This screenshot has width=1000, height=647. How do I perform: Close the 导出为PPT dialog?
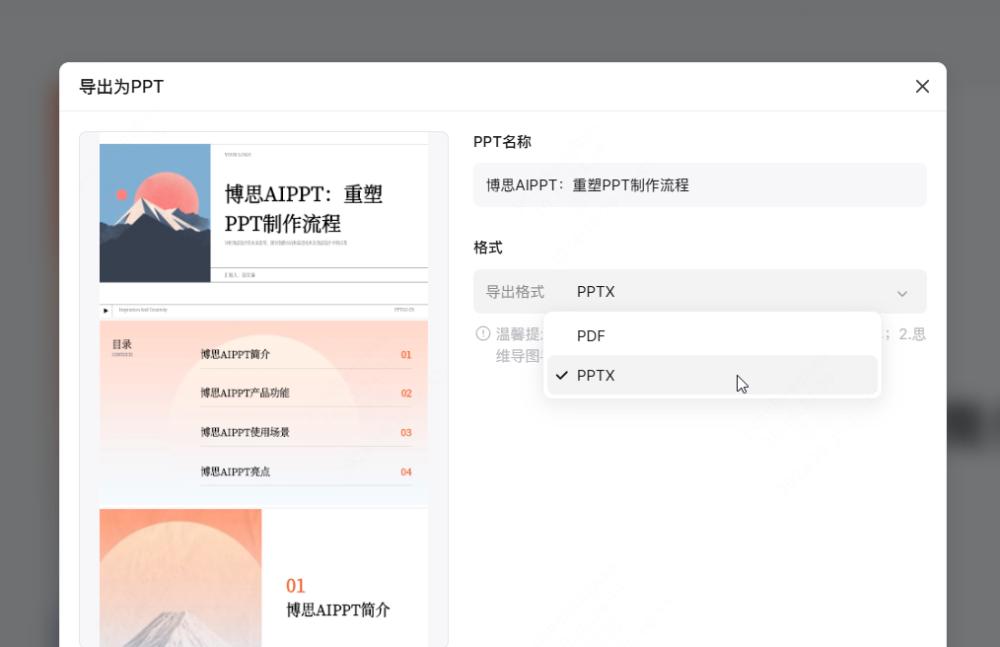click(x=922, y=86)
